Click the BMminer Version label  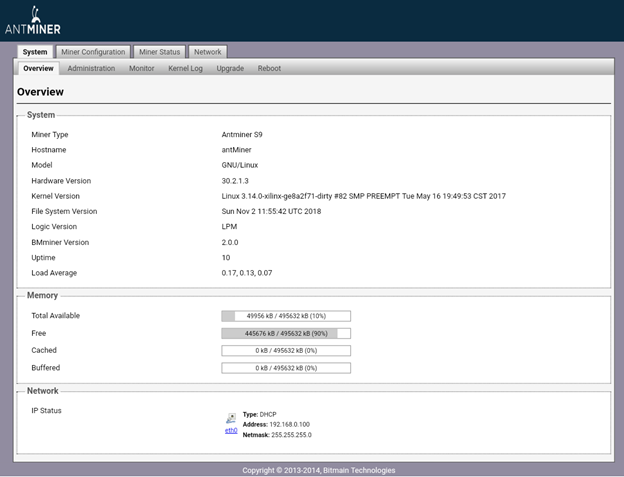(x=60, y=242)
